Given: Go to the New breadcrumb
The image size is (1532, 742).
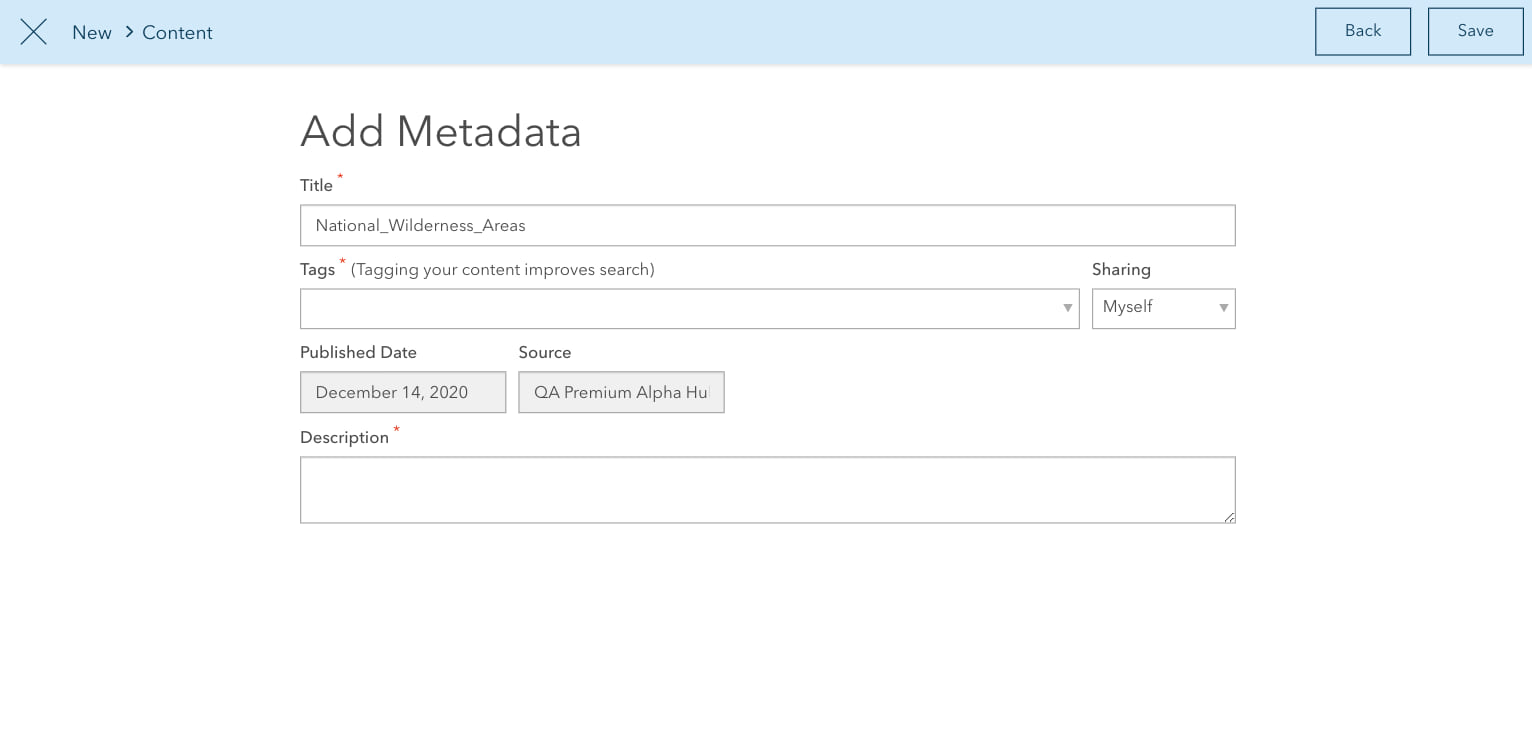Looking at the screenshot, I should pyautogui.click(x=92, y=32).
